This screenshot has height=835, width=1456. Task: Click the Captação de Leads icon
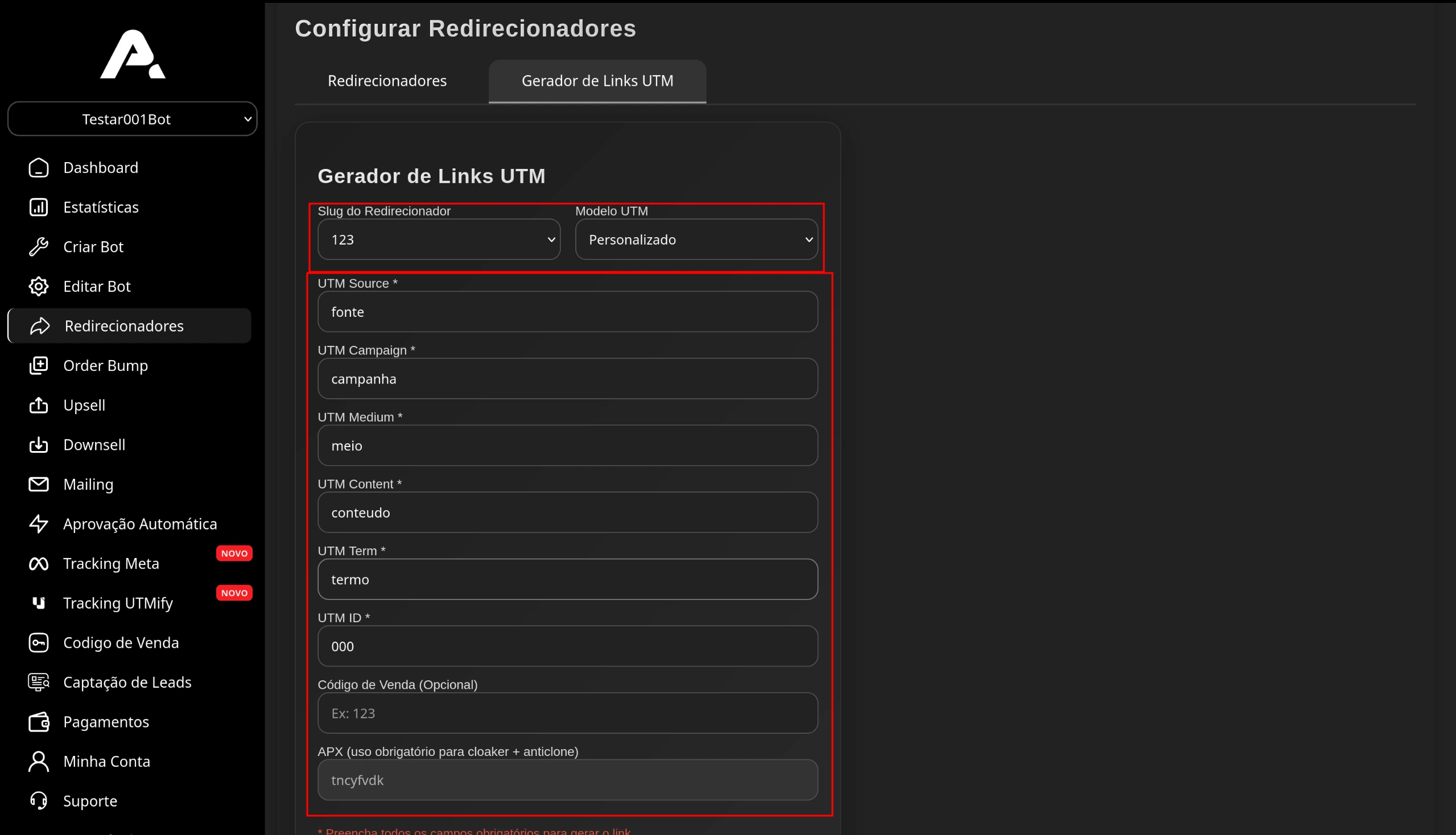[x=39, y=682]
